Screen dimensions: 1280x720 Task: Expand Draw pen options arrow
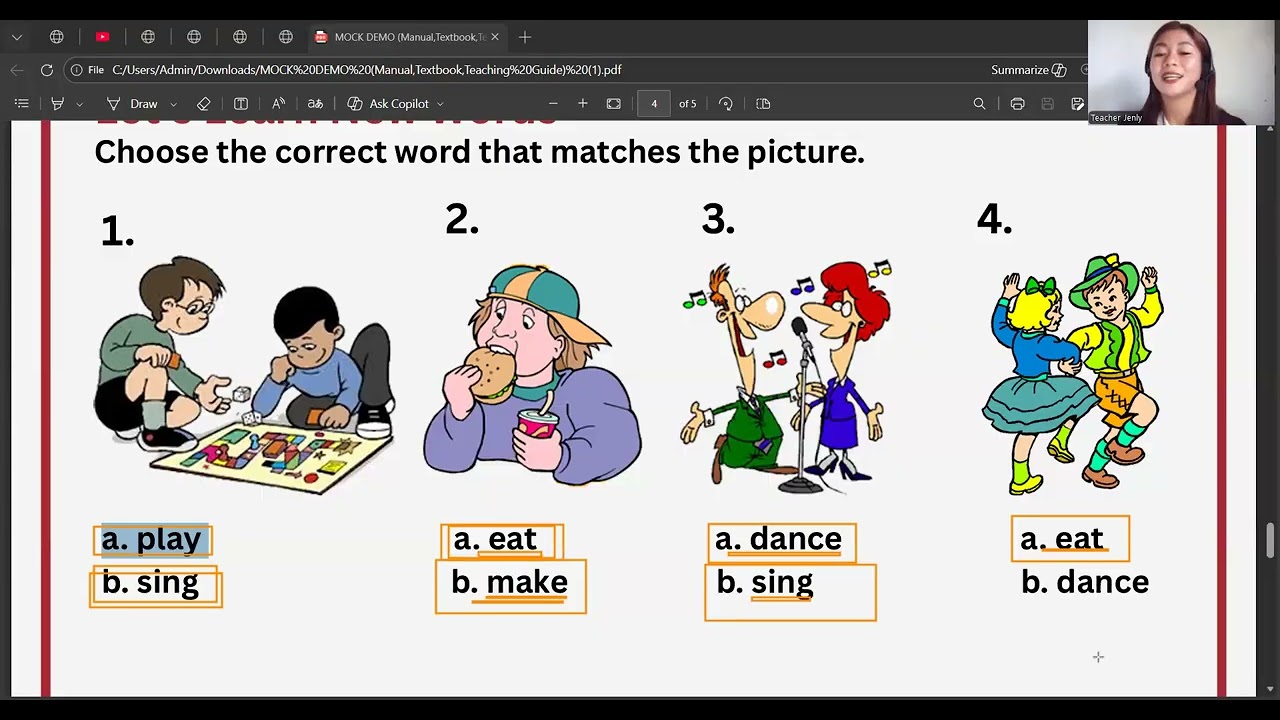tap(173, 104)
